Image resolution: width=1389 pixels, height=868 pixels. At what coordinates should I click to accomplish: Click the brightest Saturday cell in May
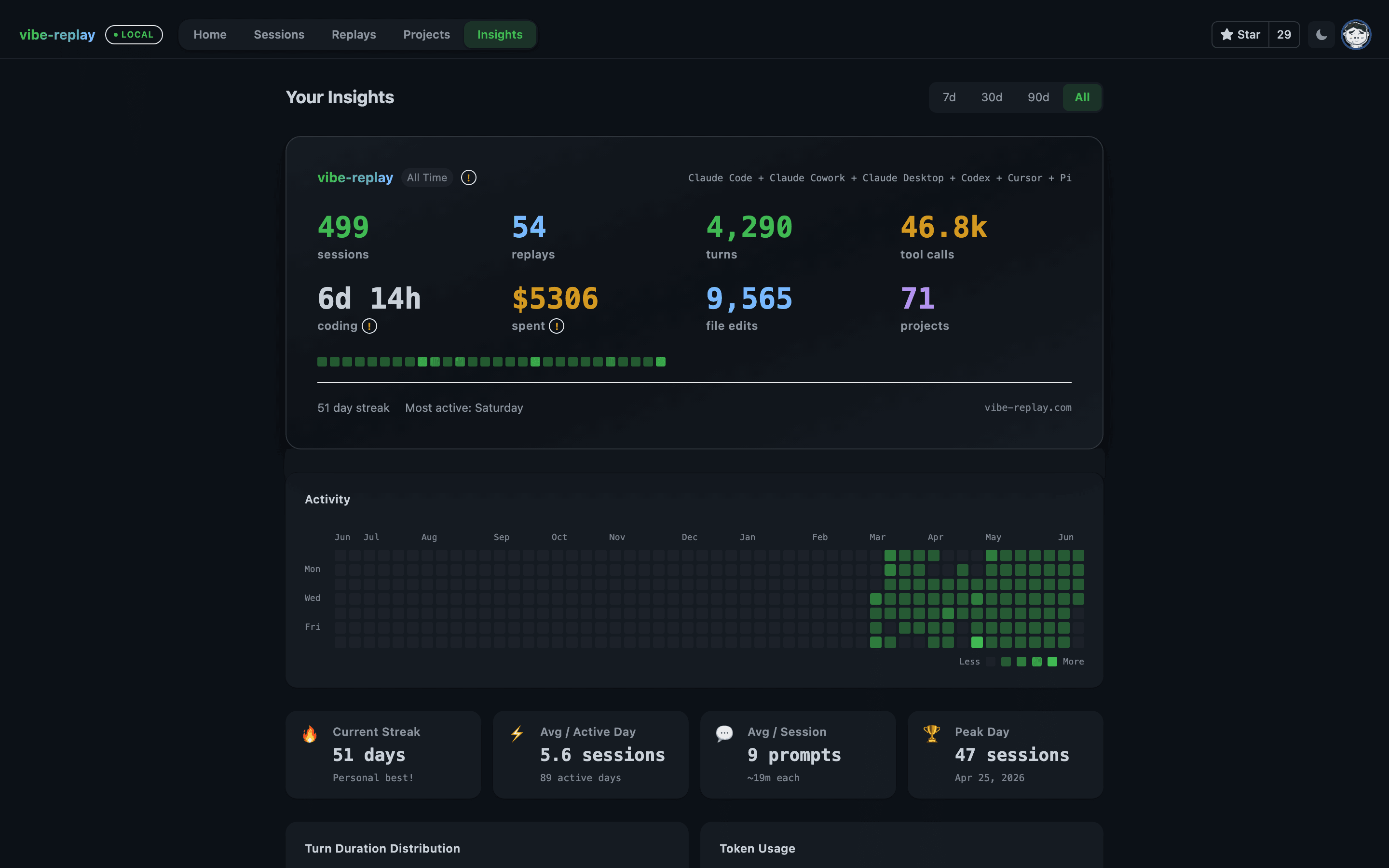(x=976, y=642)
